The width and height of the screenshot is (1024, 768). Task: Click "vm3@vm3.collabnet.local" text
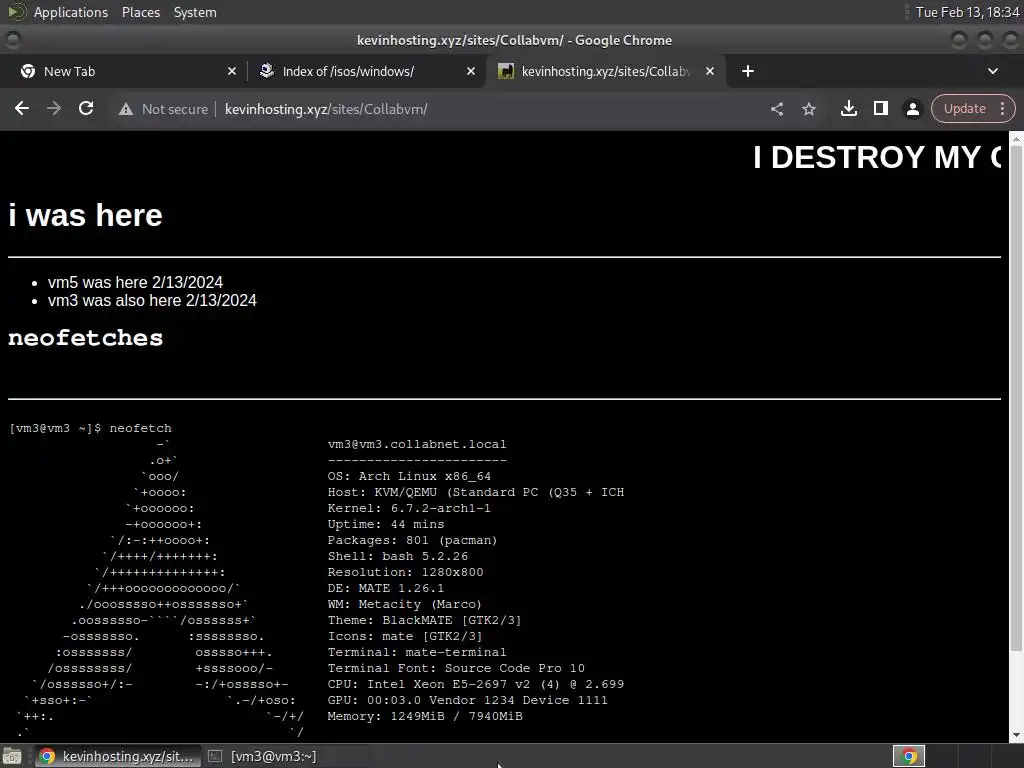pos(417,444)
